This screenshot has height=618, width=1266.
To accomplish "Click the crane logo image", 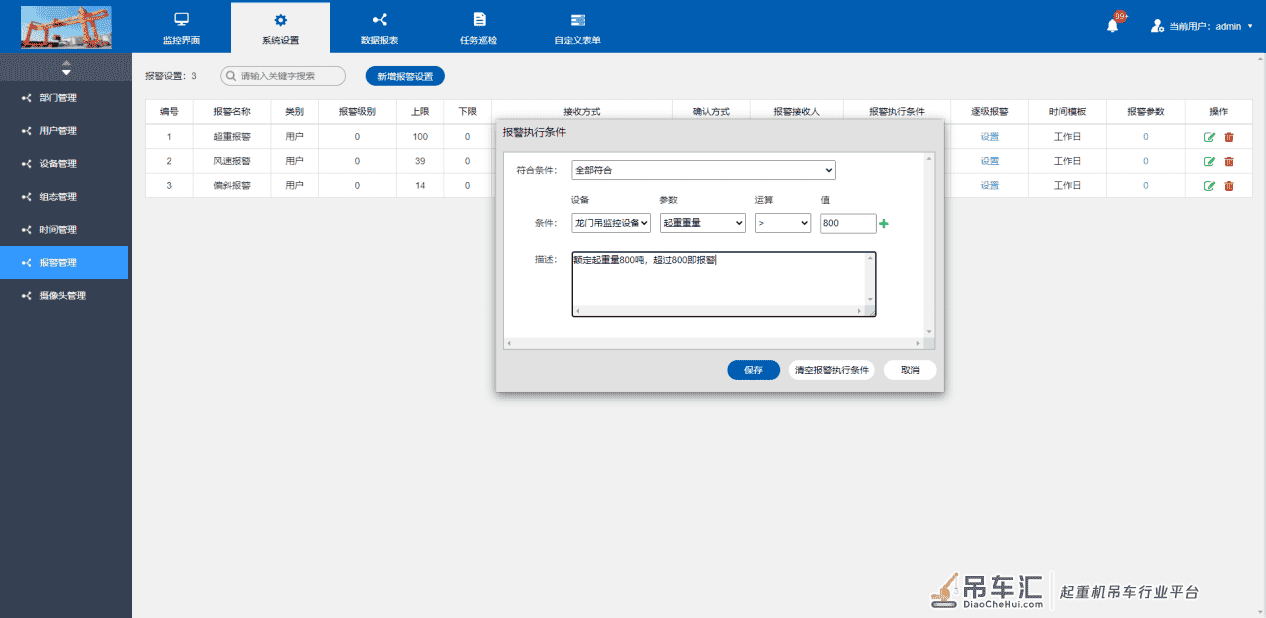I will pyautogui.click(x=66, y=27).
